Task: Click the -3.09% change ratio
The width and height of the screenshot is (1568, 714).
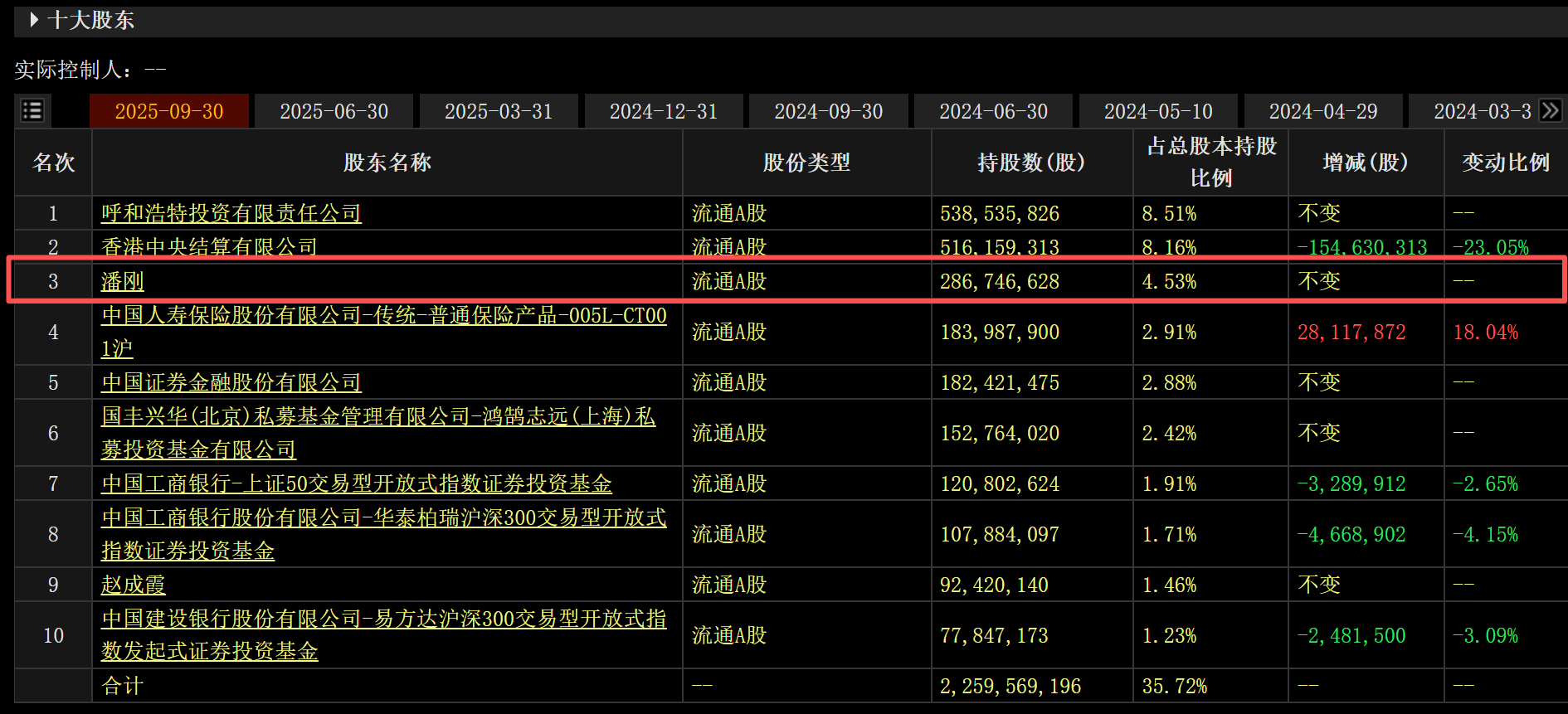Action: click(x=1486, y=635)
